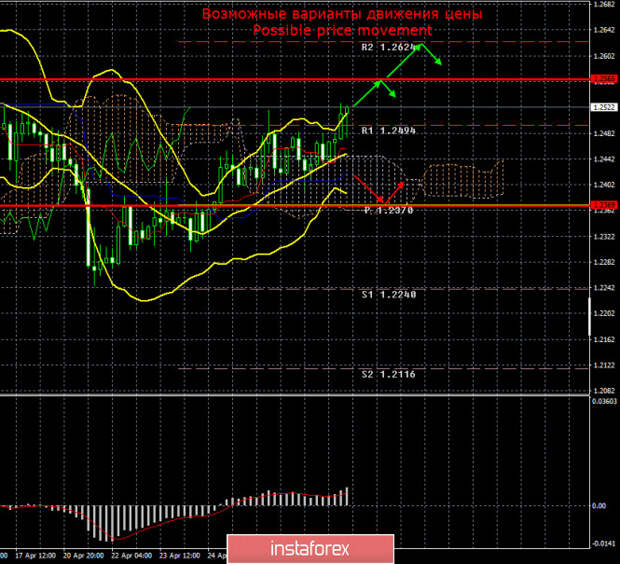Click the 1.2242 price axis value
The width and height of the screenshot is (620, 564).
point(604,288)
